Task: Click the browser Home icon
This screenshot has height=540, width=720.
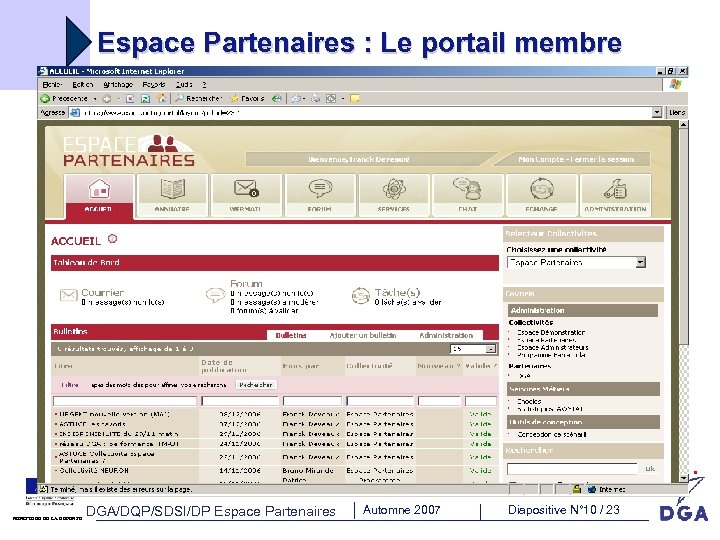Action: tap(161, 98)
